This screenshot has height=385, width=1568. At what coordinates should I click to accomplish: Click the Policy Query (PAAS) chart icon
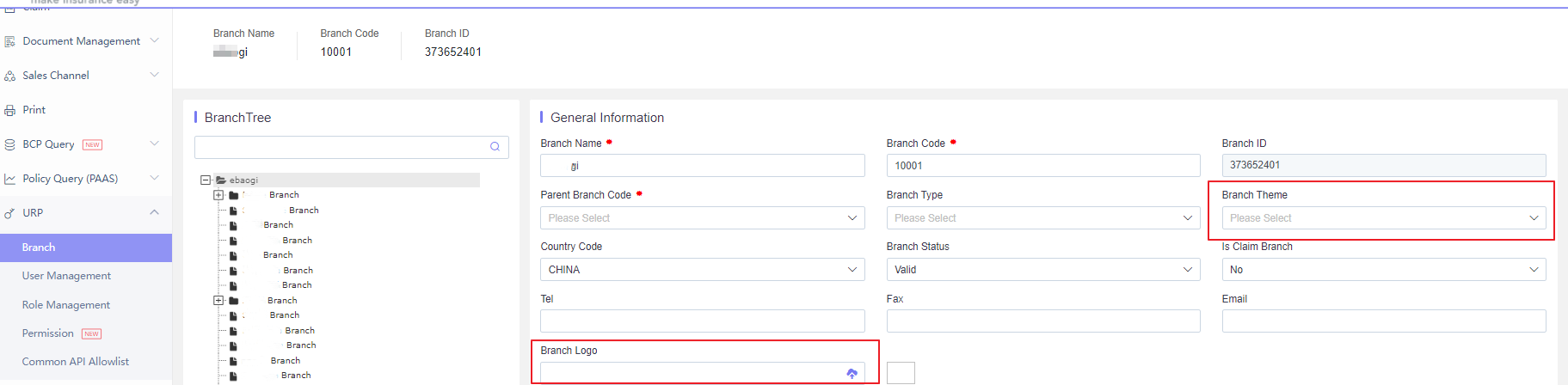(10, 179)
